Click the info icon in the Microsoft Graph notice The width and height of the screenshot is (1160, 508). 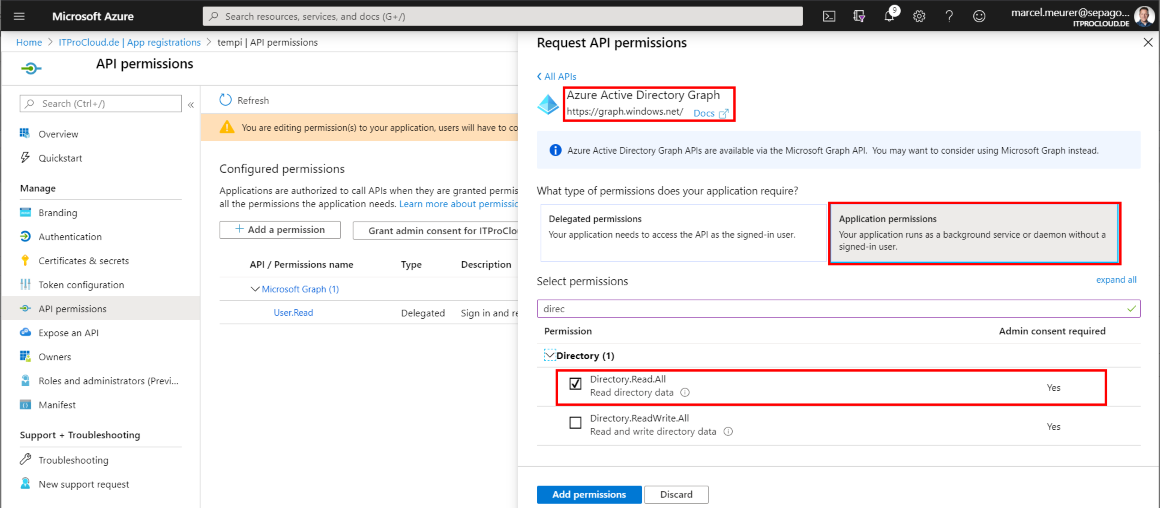coord(556,150)
